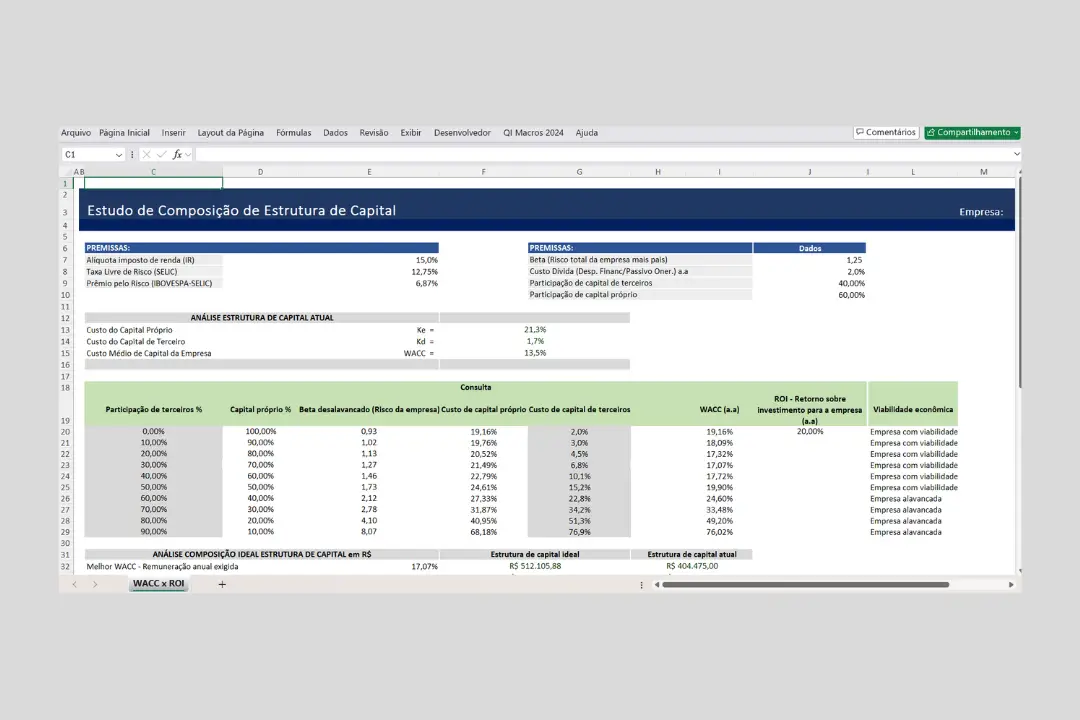Viewport: 1080px width, 720px height.
Task: Select the WACC x ROI sheet tab
Action: pyautogui.click(x=159, y=584)
